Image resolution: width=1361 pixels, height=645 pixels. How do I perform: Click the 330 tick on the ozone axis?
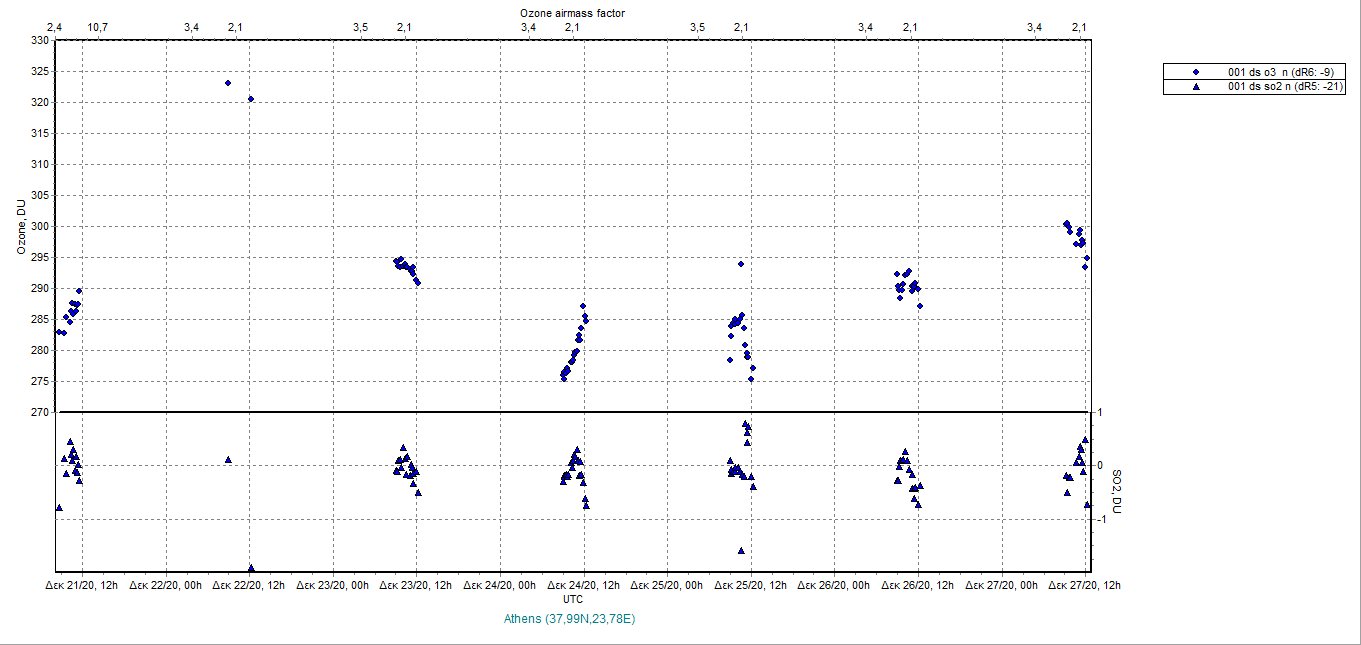click(39, 41)
